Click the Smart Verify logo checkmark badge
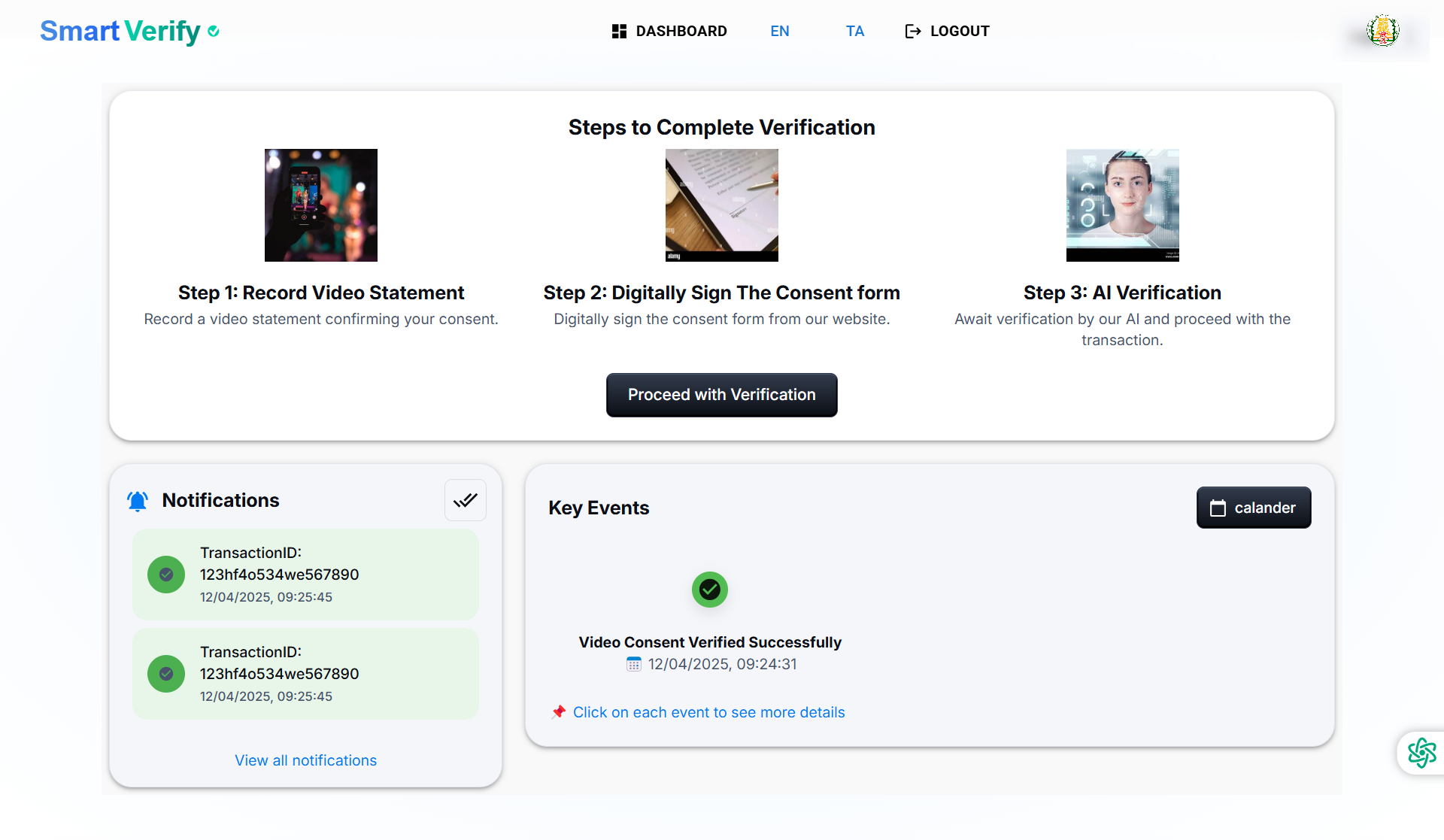This screenshot has height=840, width=1444. pos(214,31)
